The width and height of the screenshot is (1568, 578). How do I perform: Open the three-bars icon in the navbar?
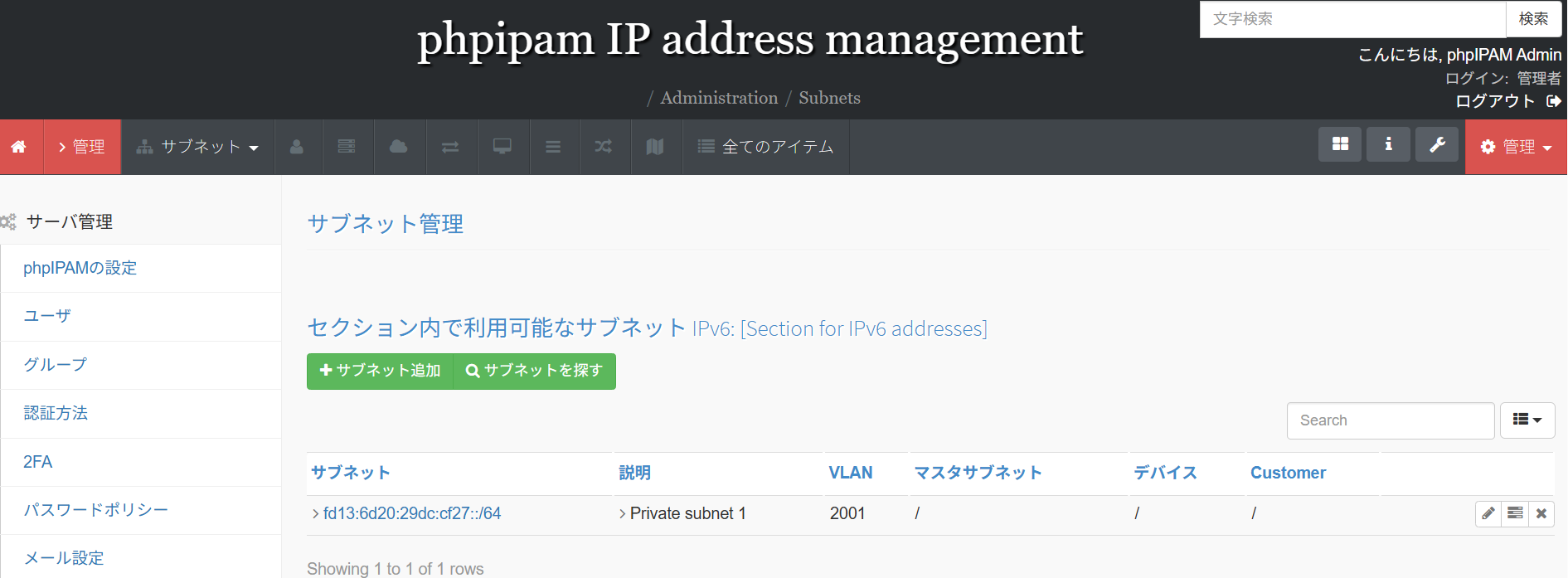pos(553,147)
